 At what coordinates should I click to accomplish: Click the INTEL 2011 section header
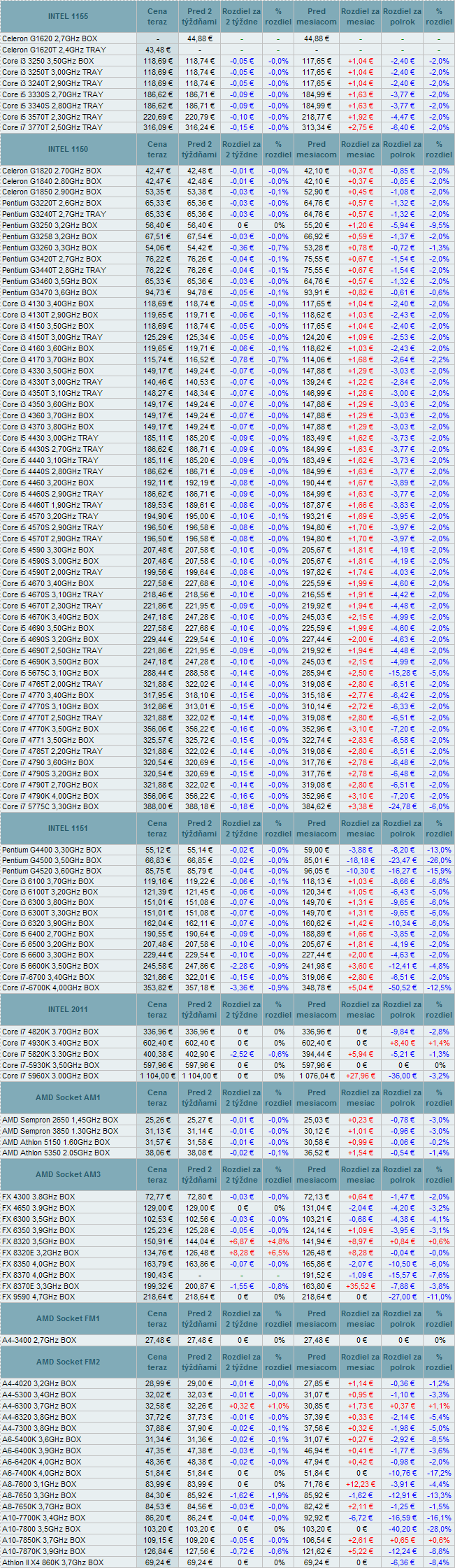click(x=68, y=1009)
